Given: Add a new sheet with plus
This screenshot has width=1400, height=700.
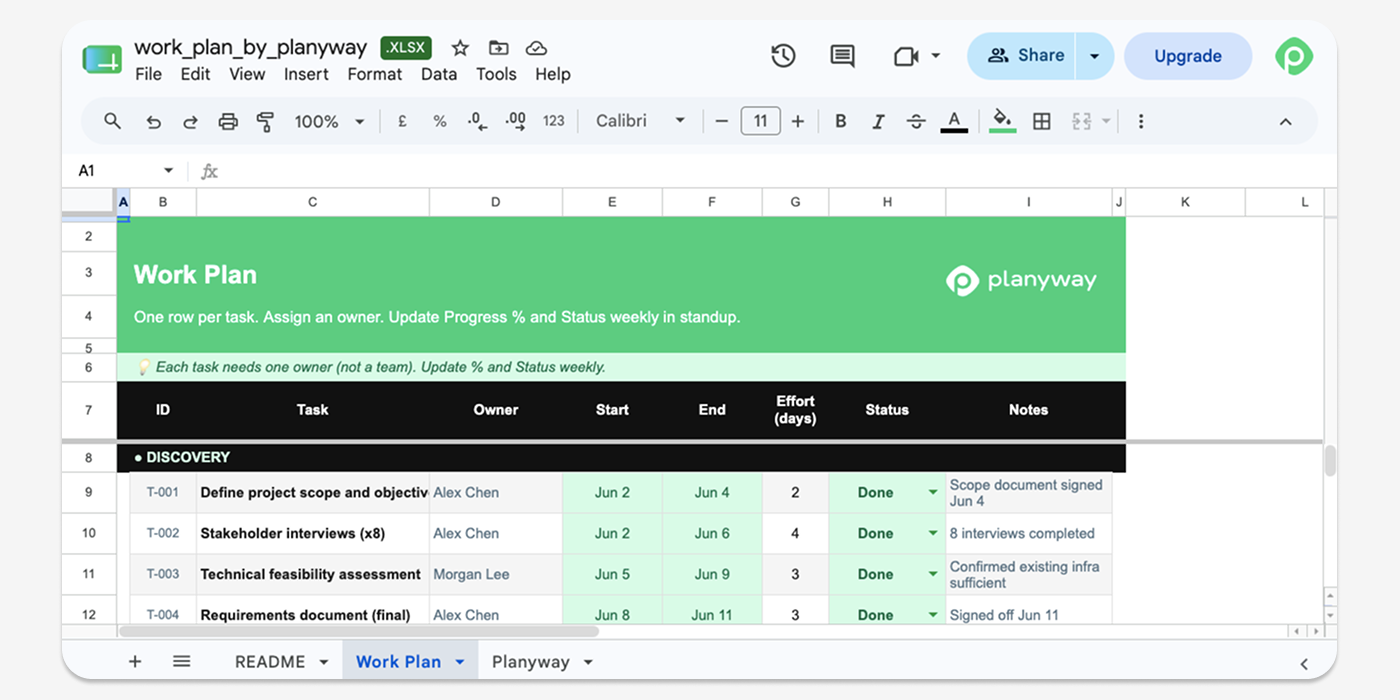Looking at the screenshot, I should click(x=135, y=661).
